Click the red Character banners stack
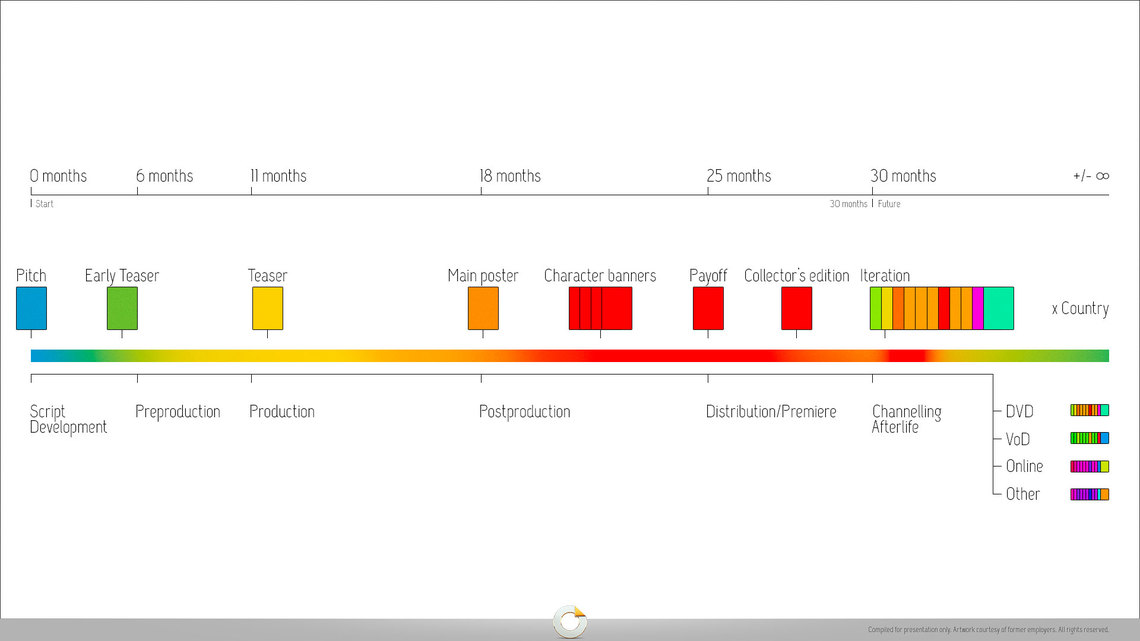The height and width of the screenshot is (641, 1140). (601, 308)
